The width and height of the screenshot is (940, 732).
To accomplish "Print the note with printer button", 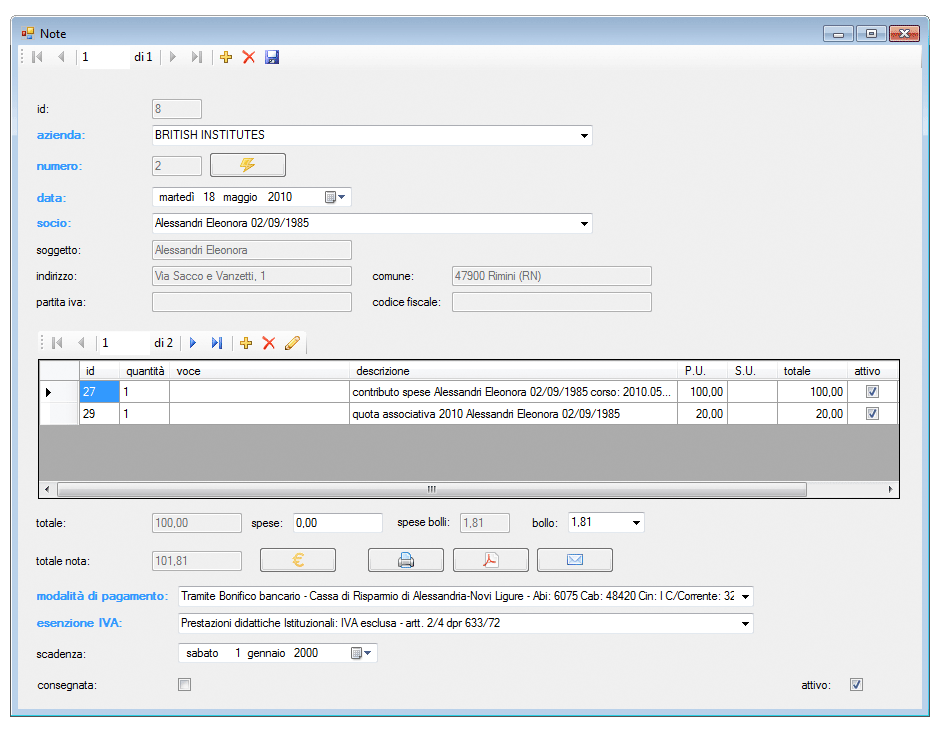I will click(x=406, y=560).
